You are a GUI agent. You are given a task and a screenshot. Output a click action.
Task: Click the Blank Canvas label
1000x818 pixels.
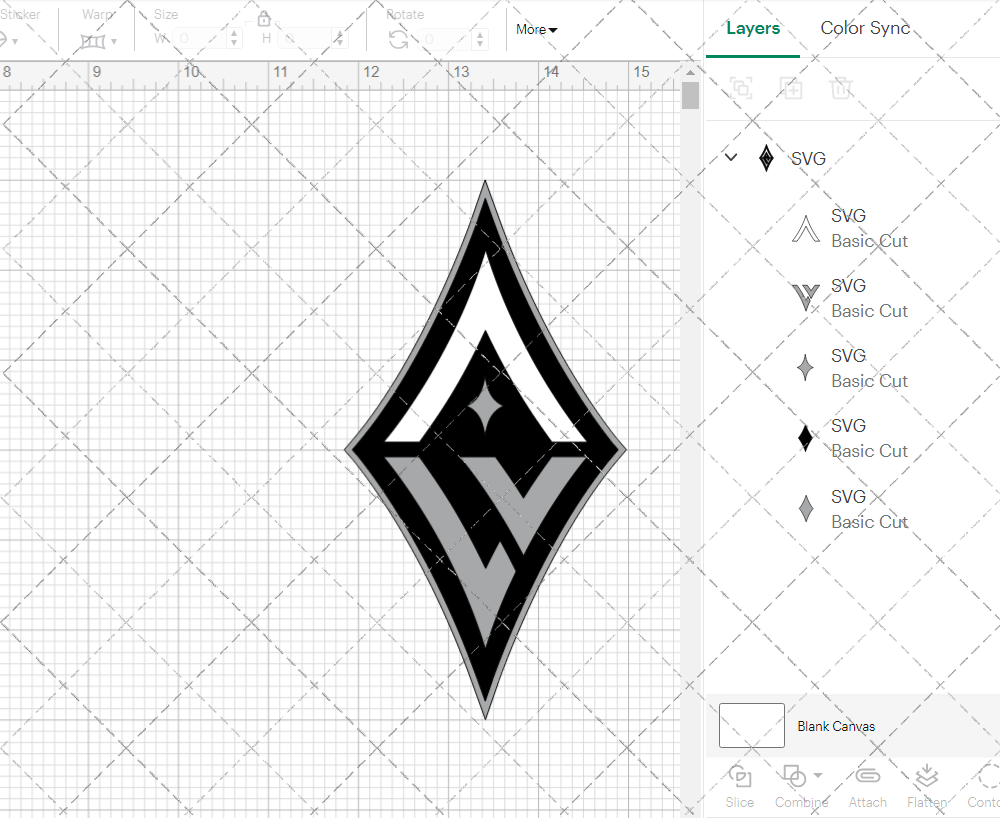836,726
